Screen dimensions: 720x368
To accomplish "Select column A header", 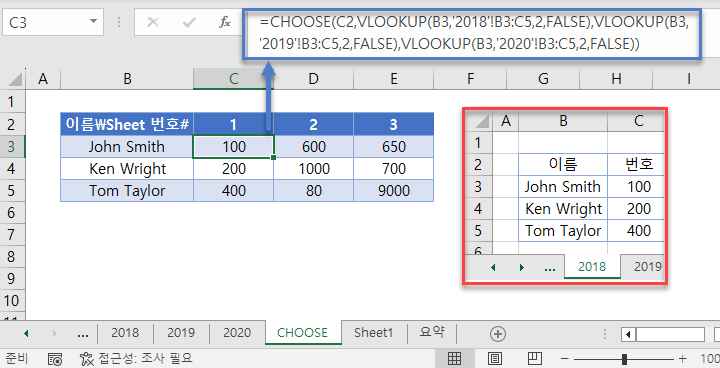I will pos(43,79).
